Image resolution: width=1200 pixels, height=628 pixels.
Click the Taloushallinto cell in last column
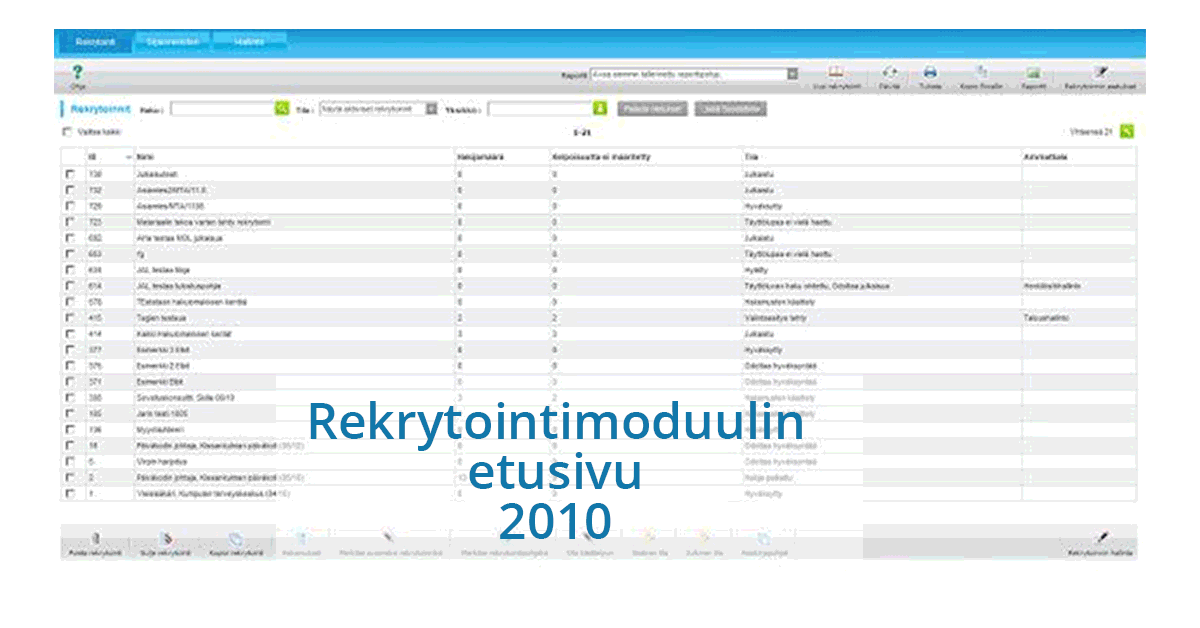pyautogui.click(x=1044, y=318)
